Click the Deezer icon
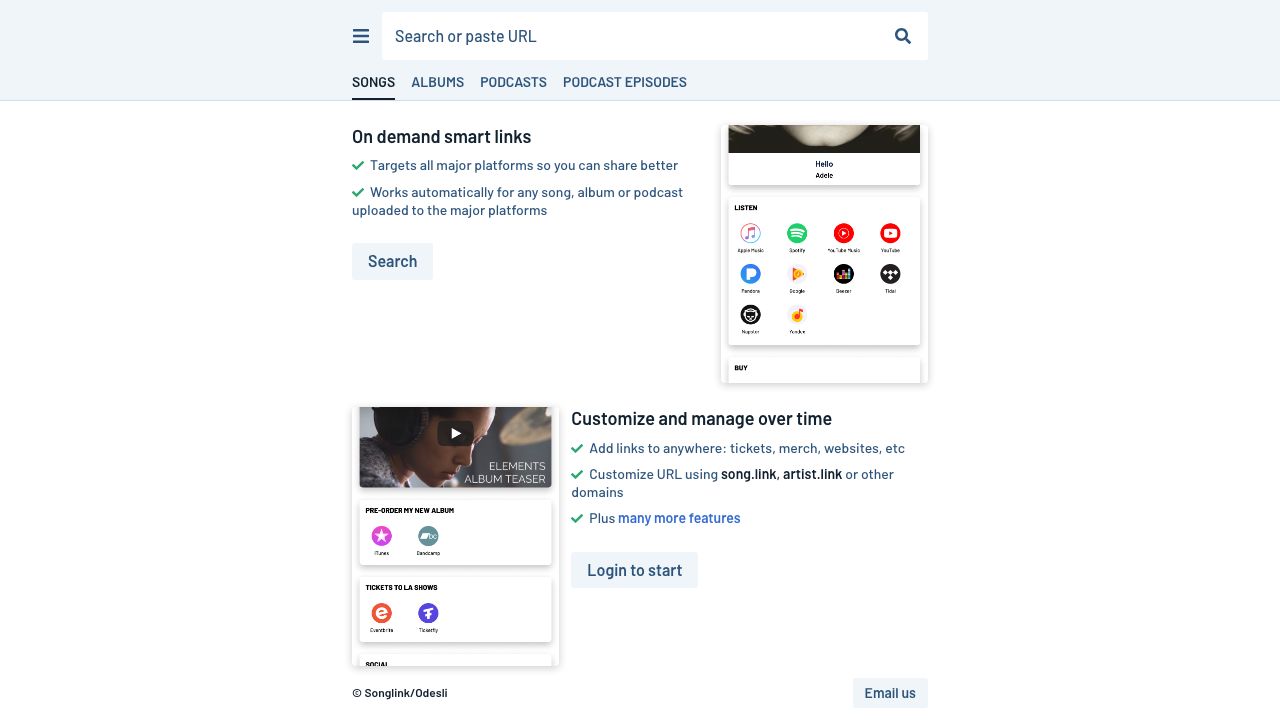The width and height of the screenshot is (1280, 720). pyautogui.click(x=844, y=274)
